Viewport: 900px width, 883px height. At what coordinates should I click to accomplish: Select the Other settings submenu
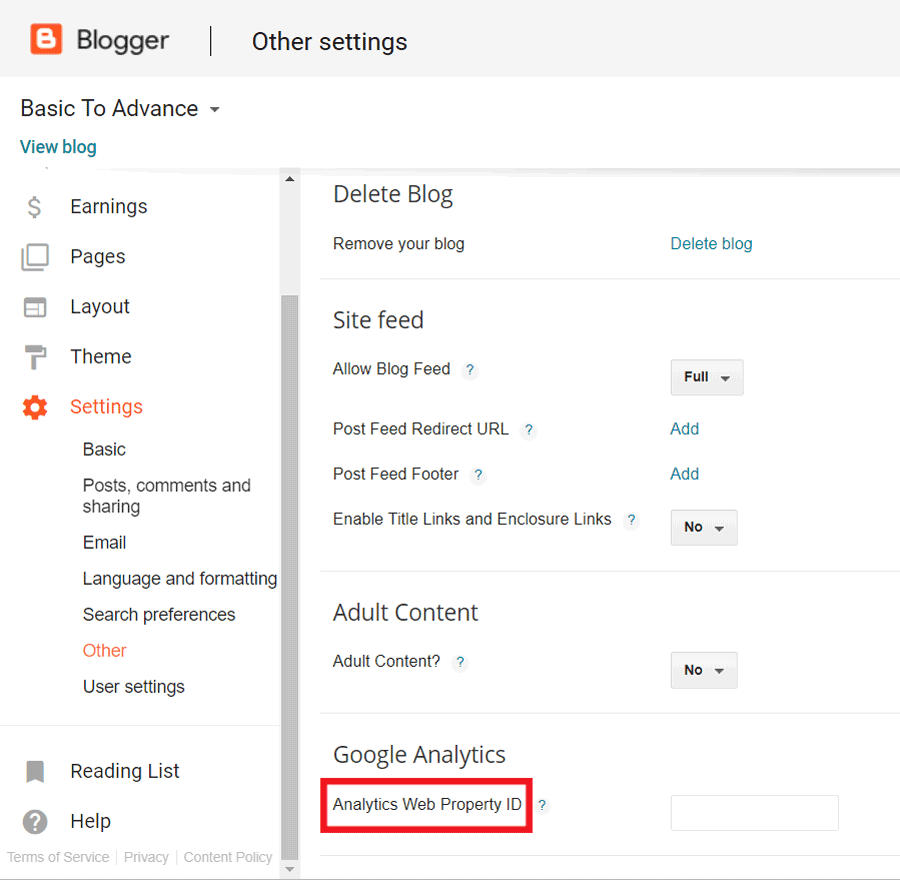(104, 651)
